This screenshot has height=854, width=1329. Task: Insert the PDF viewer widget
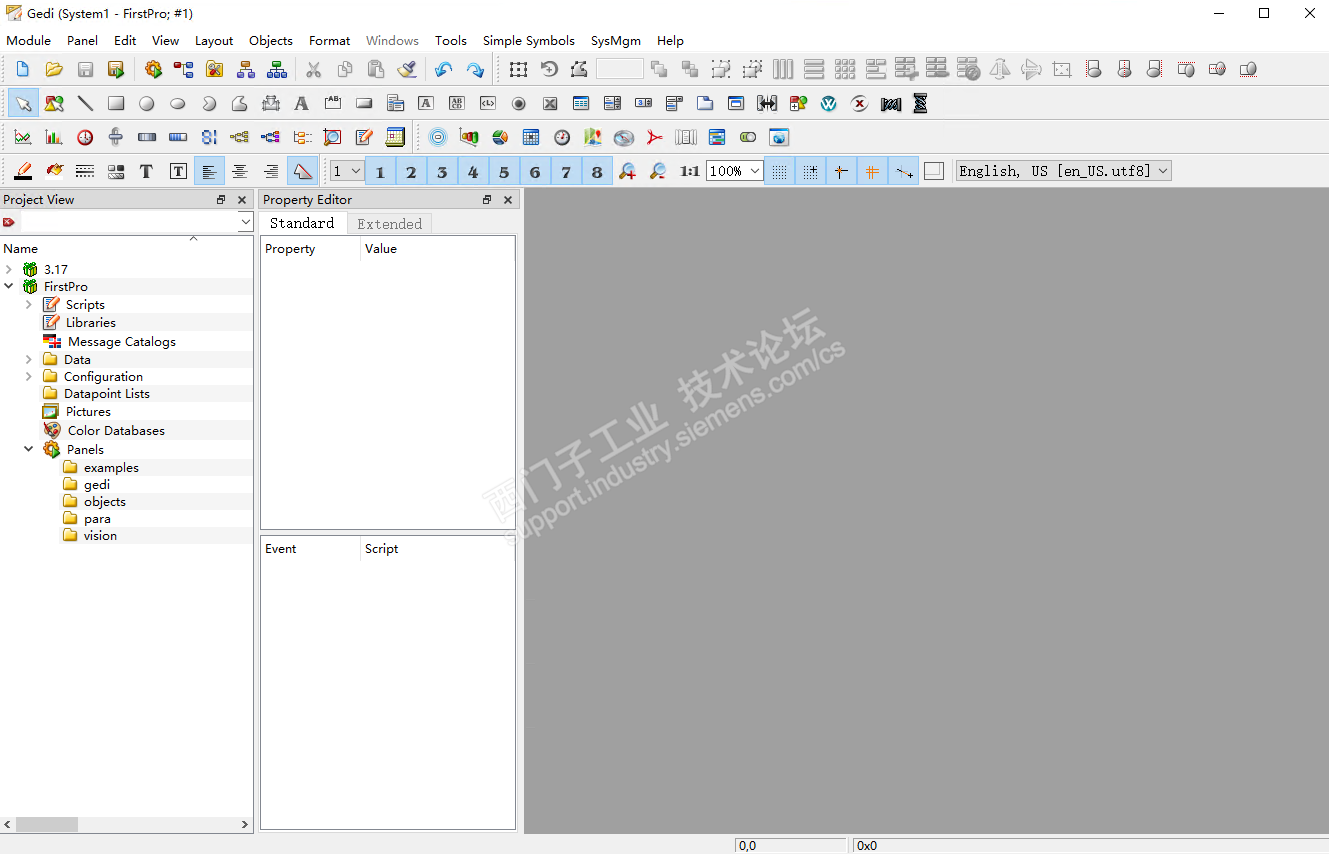(x=655, y=137)
